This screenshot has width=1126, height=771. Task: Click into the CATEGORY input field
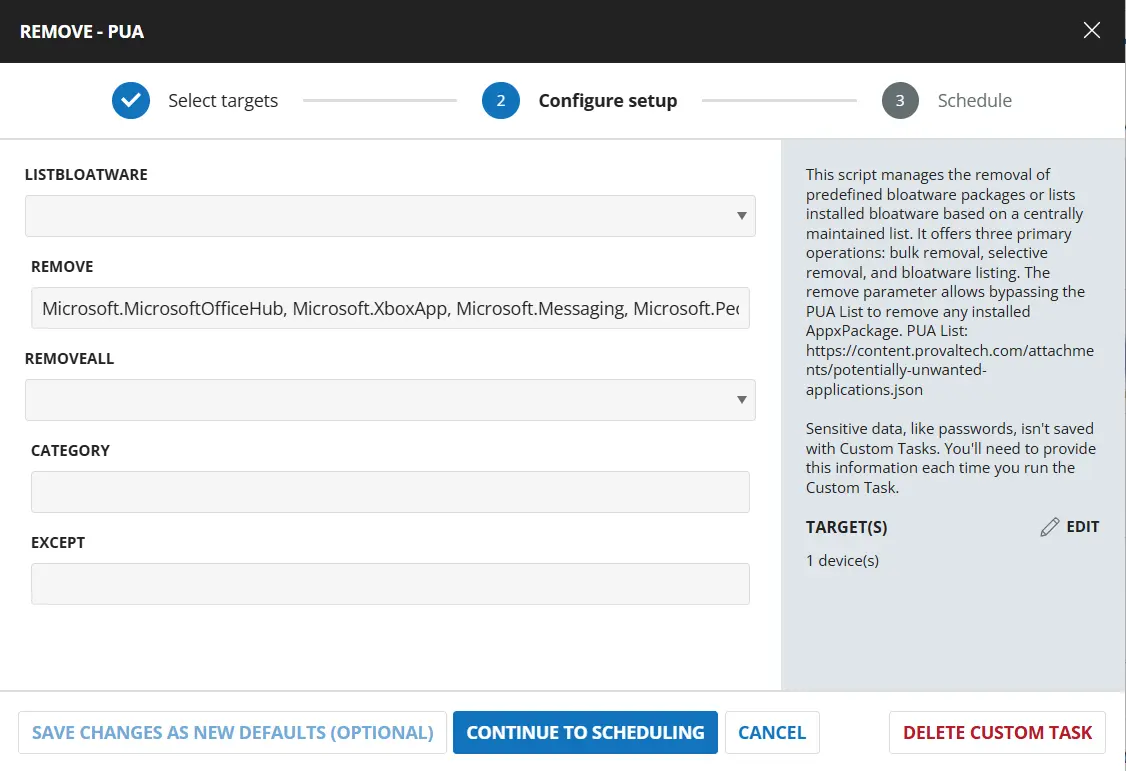pyautogui.click(x=390, y=492)
